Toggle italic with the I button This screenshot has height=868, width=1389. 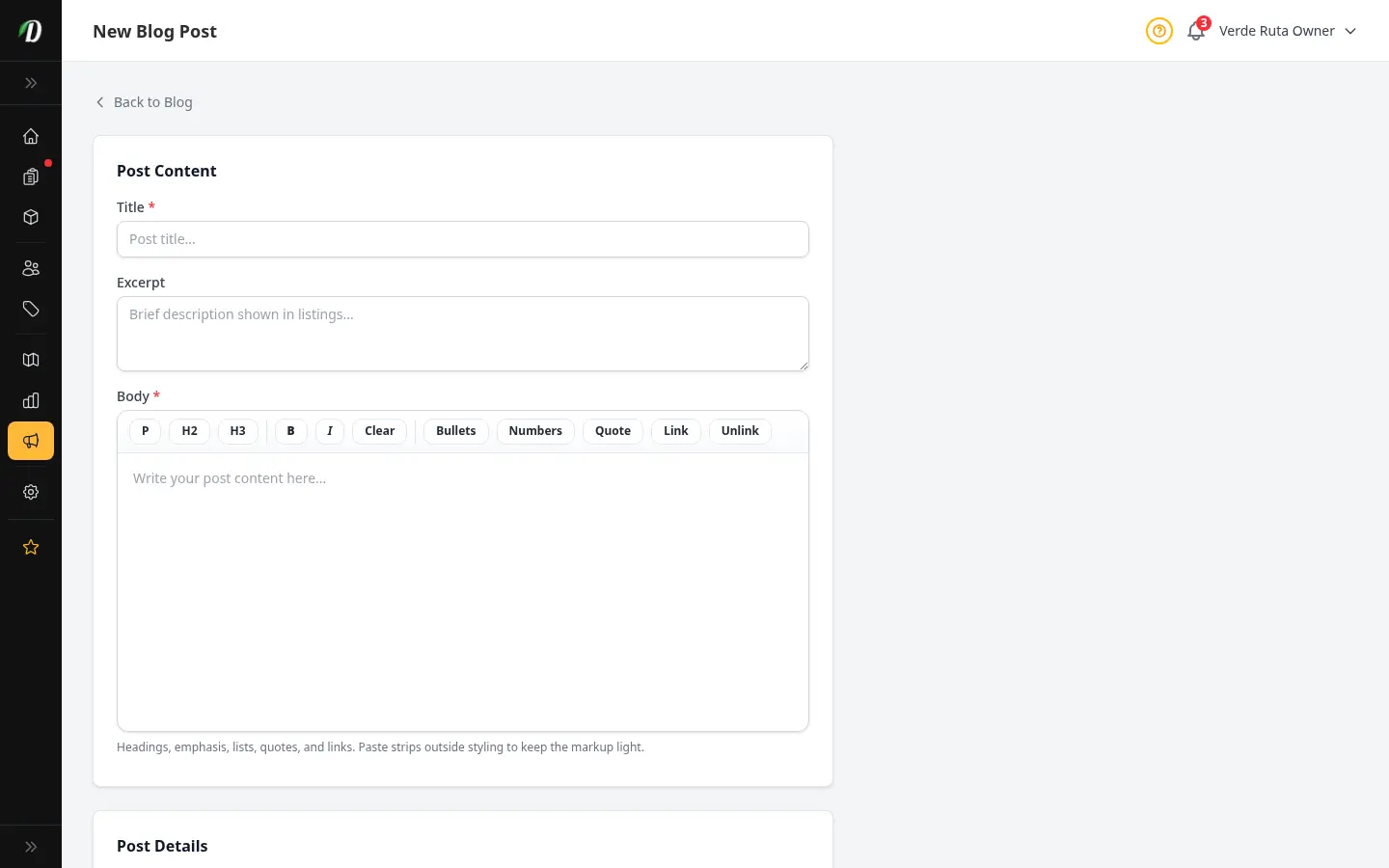pyautogui.click(x=330, y=431)
